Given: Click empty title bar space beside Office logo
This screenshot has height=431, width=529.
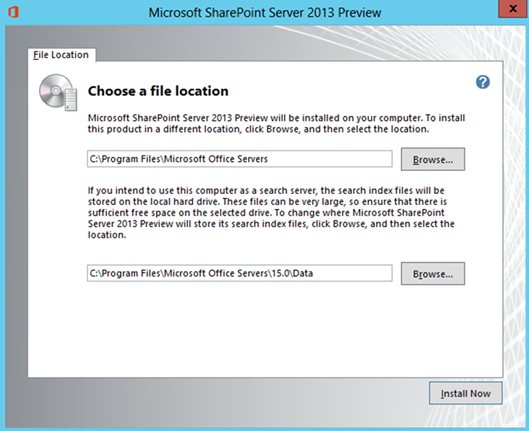Looking at the screenshot, I should click(x=81, y=12).
